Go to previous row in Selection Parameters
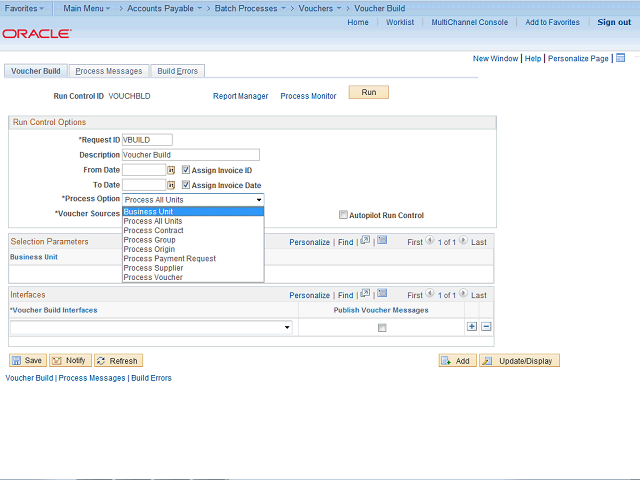The height and width of the screenshot is (480, 640). (x=430, y=240)
